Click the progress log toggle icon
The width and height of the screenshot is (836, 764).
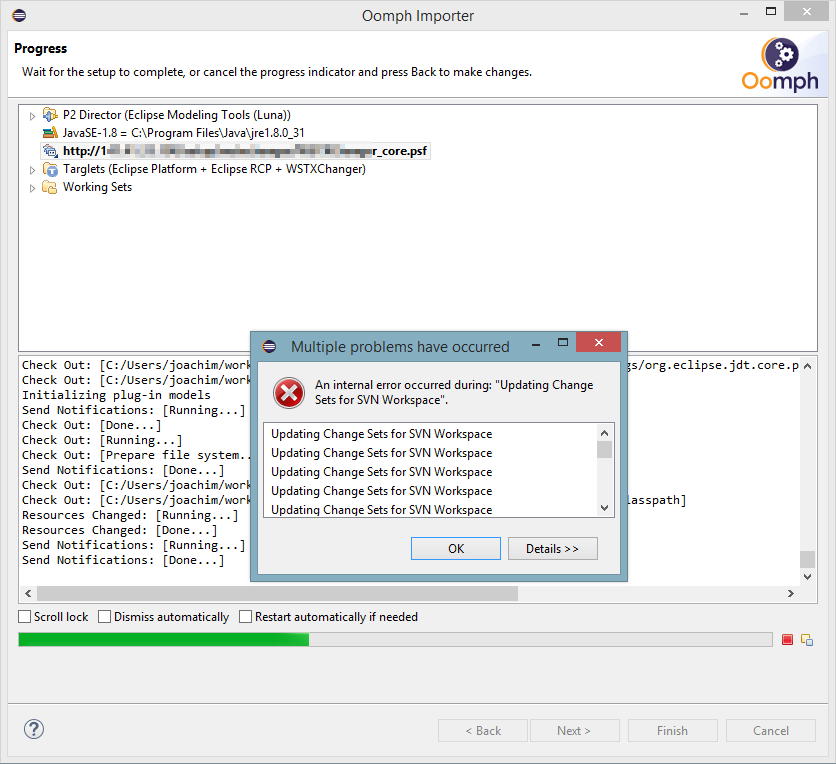(x=807, y=640)
